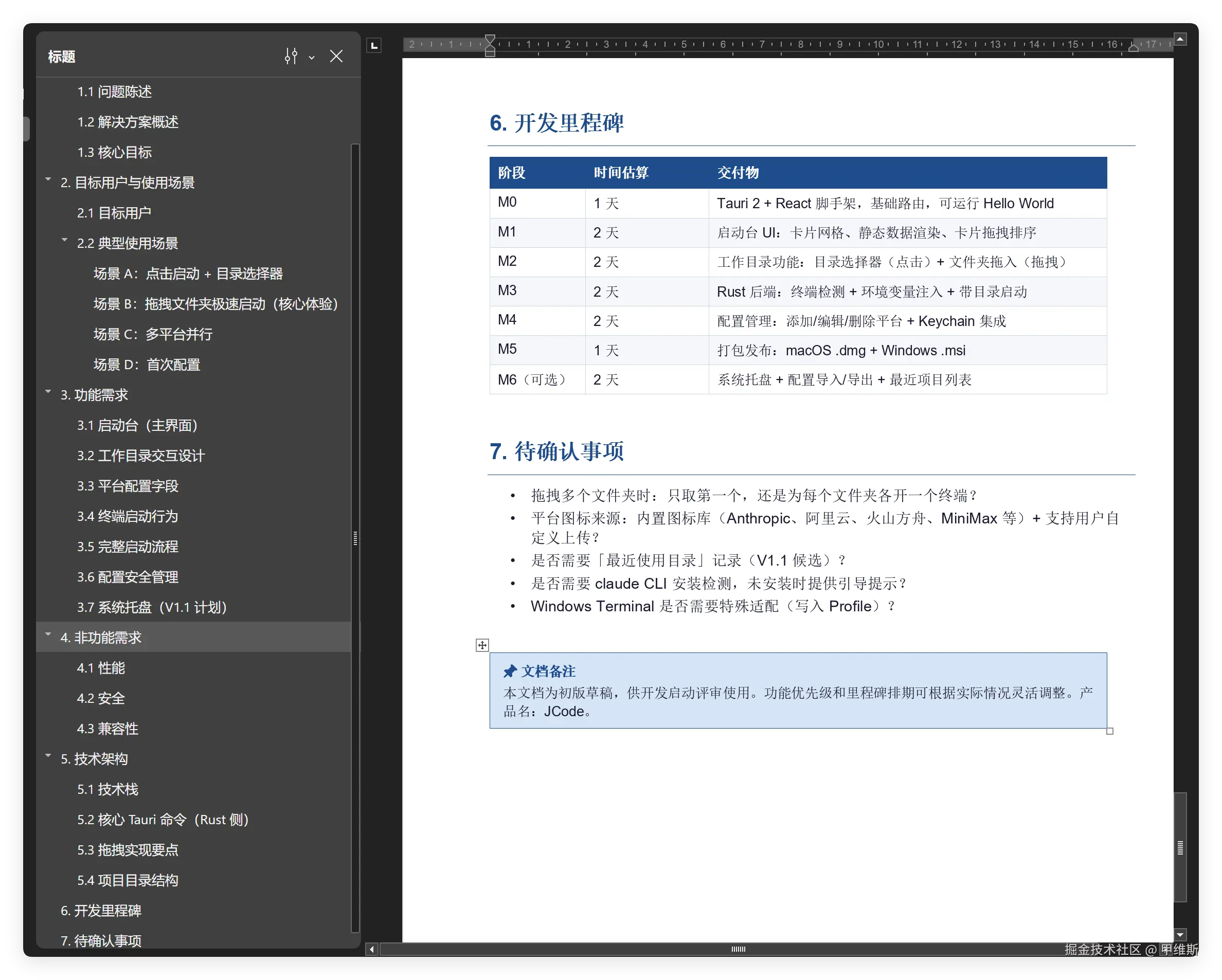Open the navigation pane settings icon

(291, 56)
